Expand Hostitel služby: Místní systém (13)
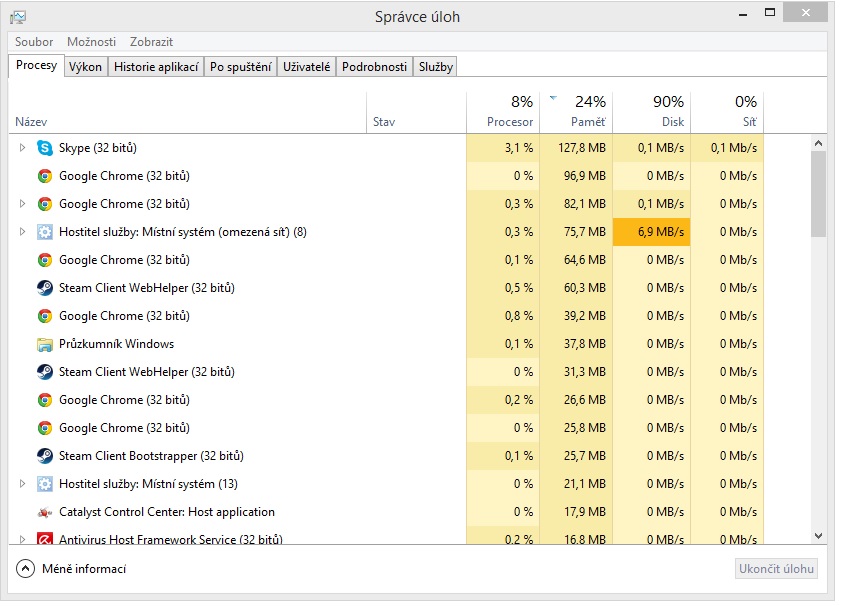 (x=22, y=484)
